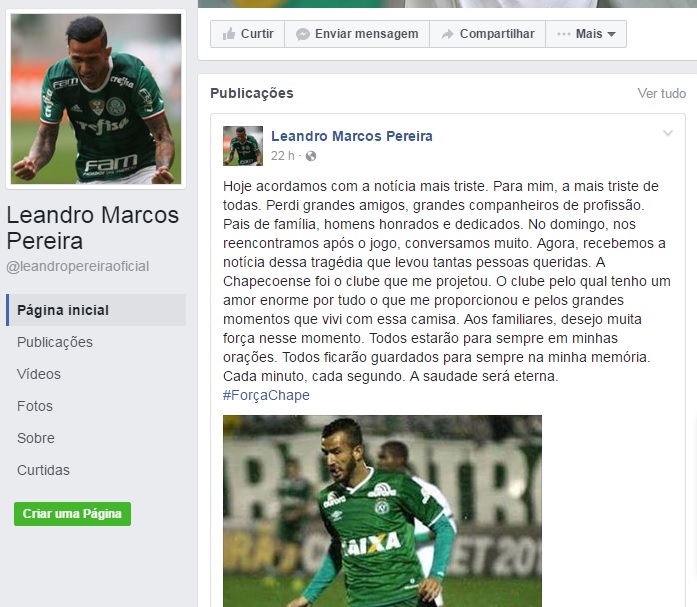Click the green Criar uma Página button
Viewport: 697px width, 607px height.
(72, 514)
